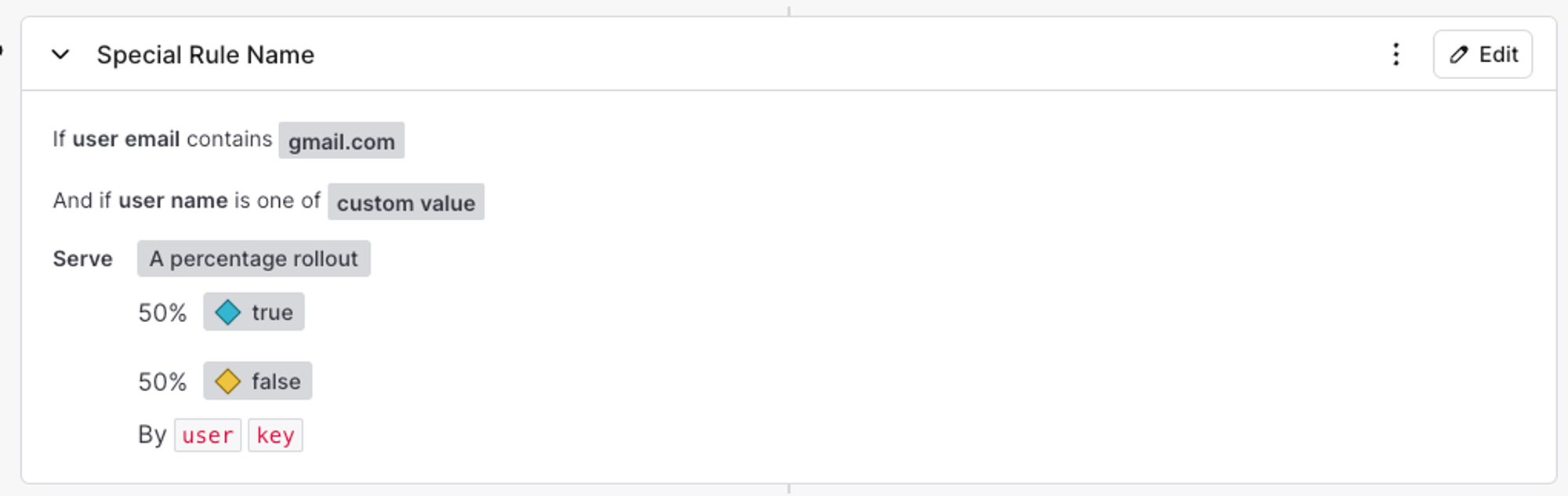
Task: Click the 50% next to true
Action: (x=162, y=313)
